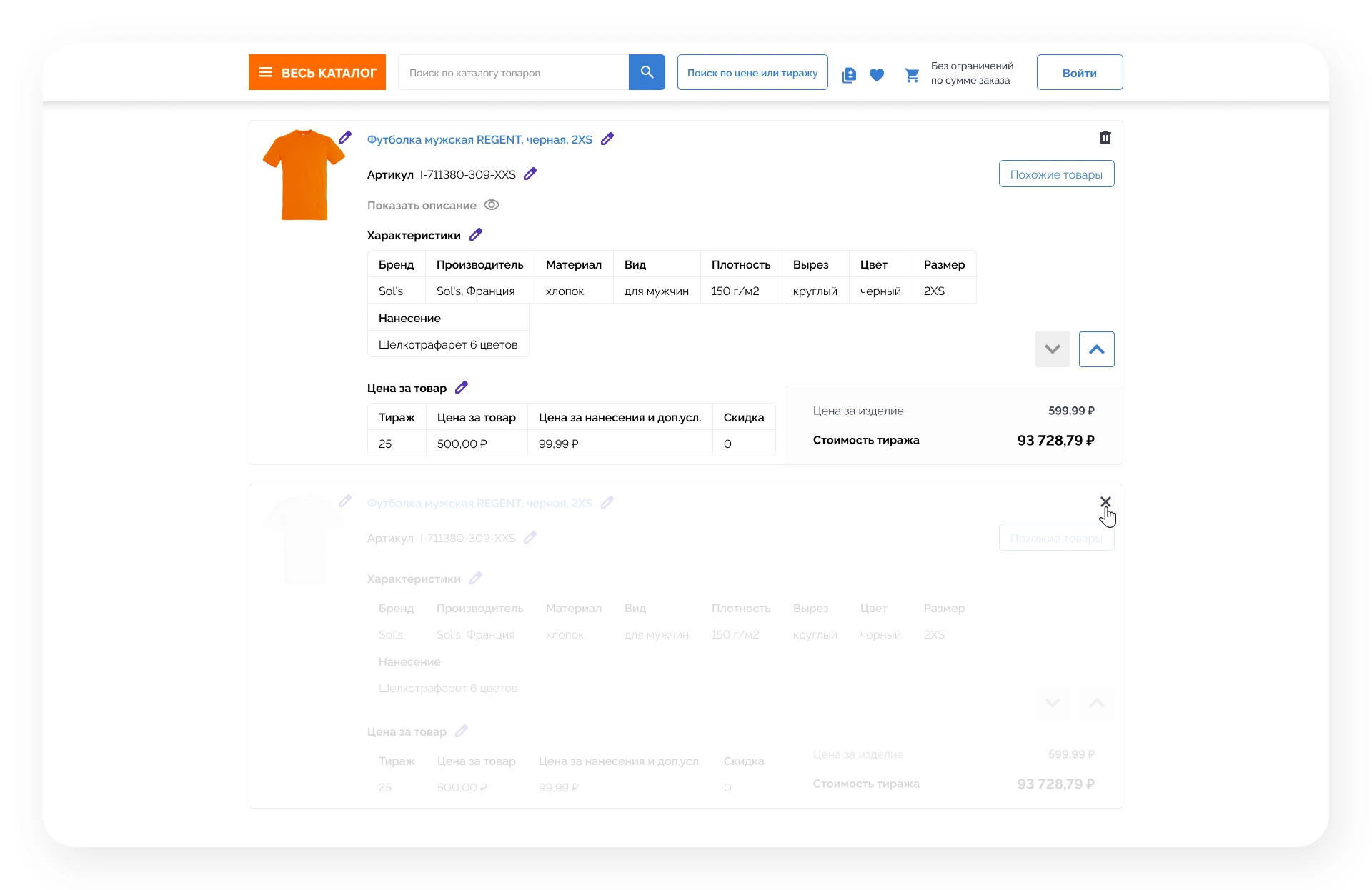Open product link Футболка мужская REGENT first card
The width and height of the screenshot is (1372, 890).
pos(479,139)
